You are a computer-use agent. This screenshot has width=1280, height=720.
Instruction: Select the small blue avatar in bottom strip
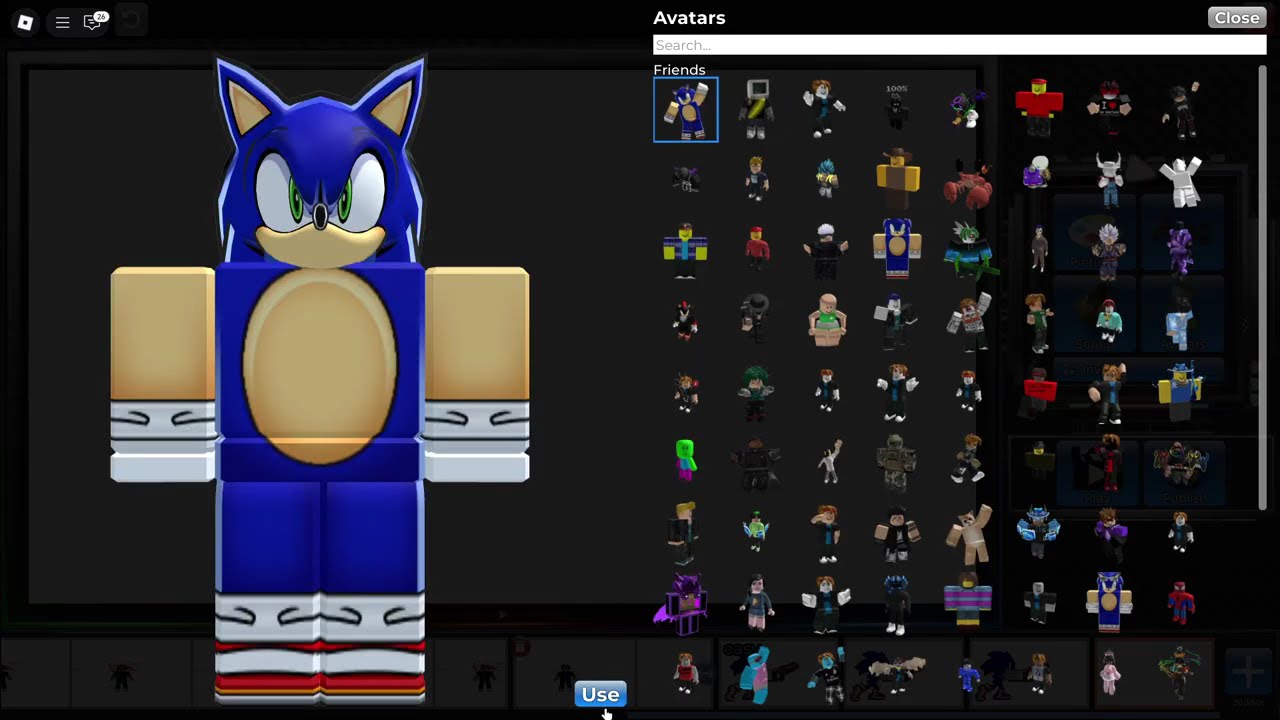pos(968,674)
